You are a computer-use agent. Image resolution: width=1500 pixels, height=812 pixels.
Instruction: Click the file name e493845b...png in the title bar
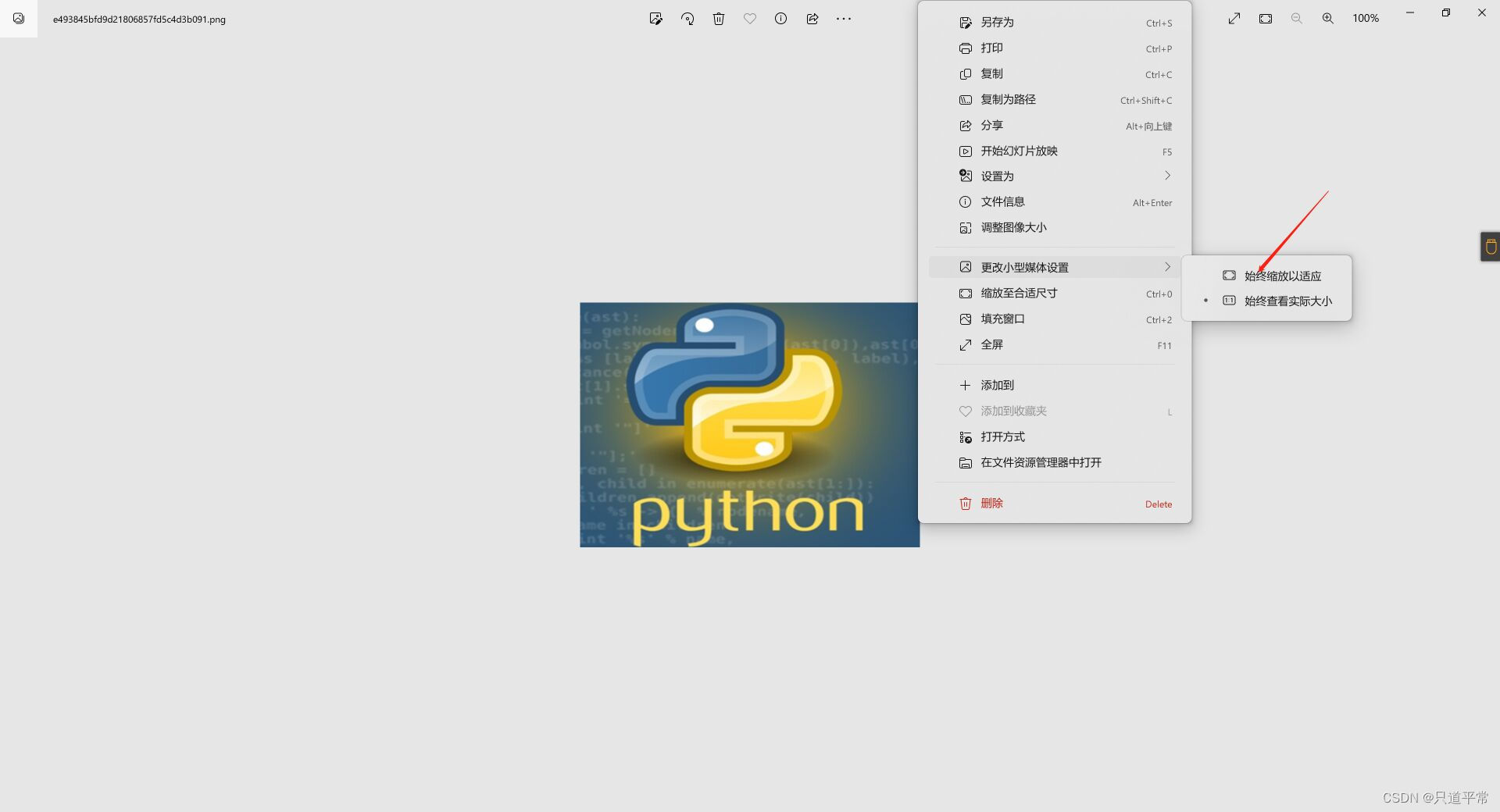pyautogui.click(x=139, y=20)
